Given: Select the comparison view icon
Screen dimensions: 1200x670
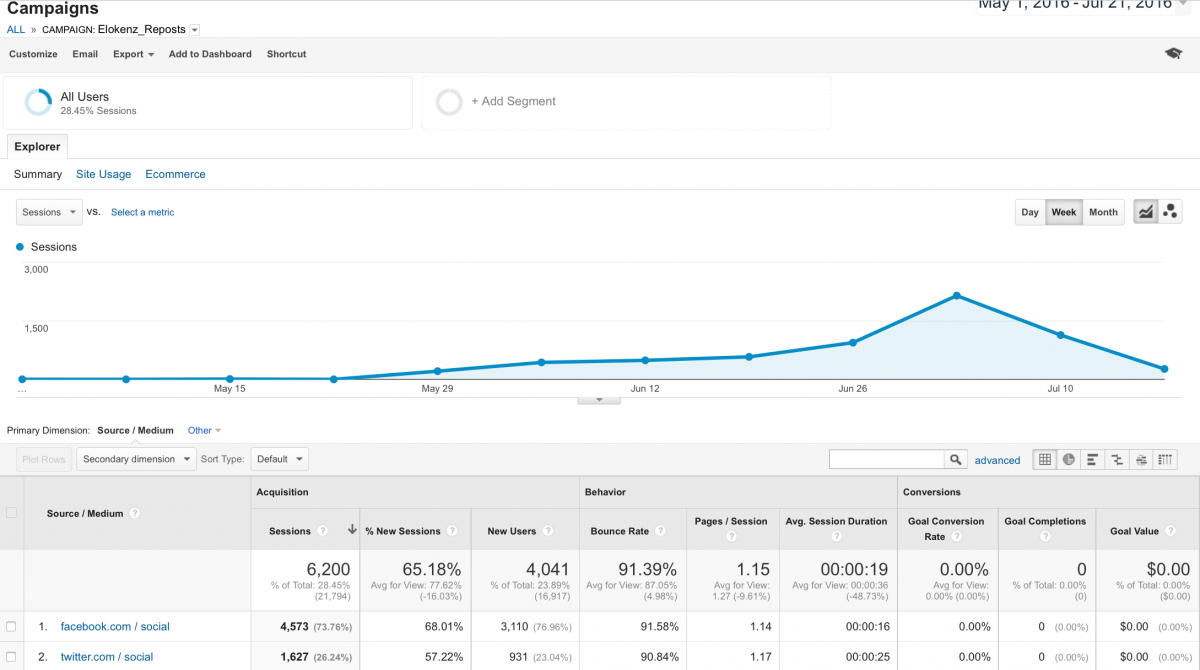Looking at the screenshot, I should 1117,459.
